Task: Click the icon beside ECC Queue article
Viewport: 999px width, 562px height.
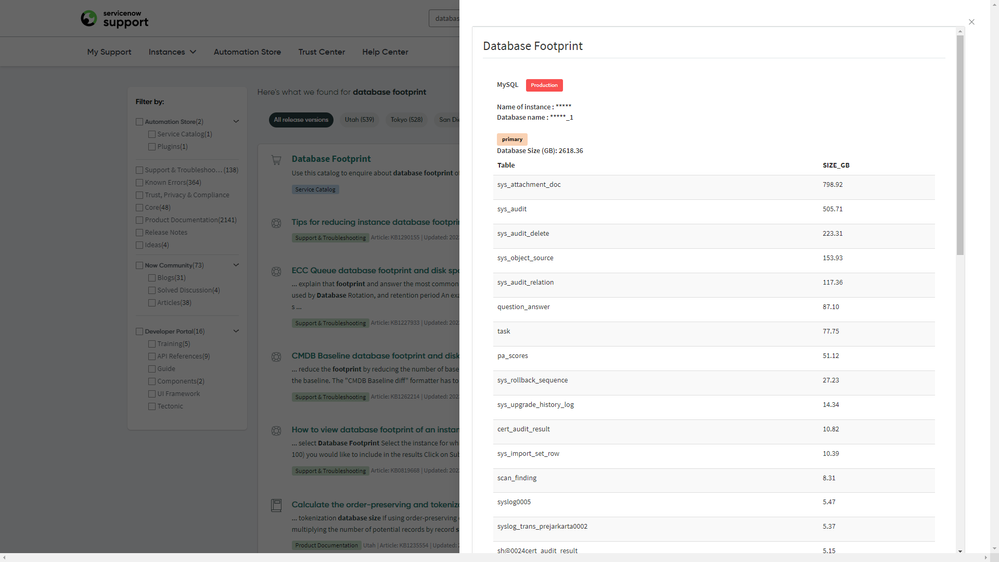Action: click(276, 271)
